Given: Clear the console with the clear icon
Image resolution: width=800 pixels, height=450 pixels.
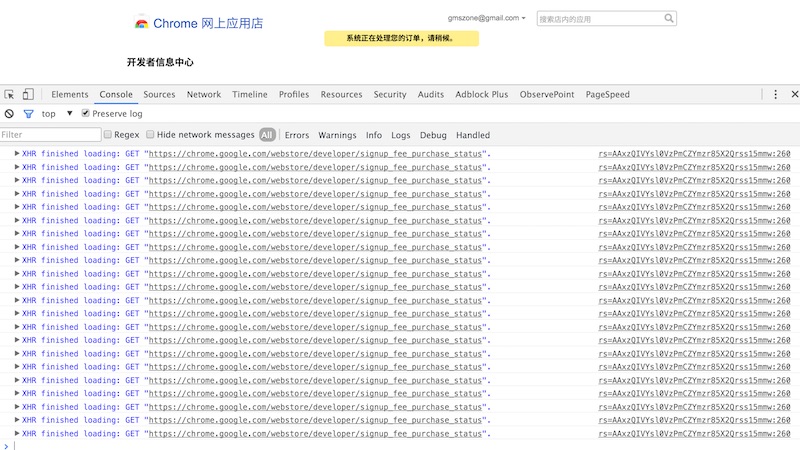Looking at the screenshot, I should (9, 114).
